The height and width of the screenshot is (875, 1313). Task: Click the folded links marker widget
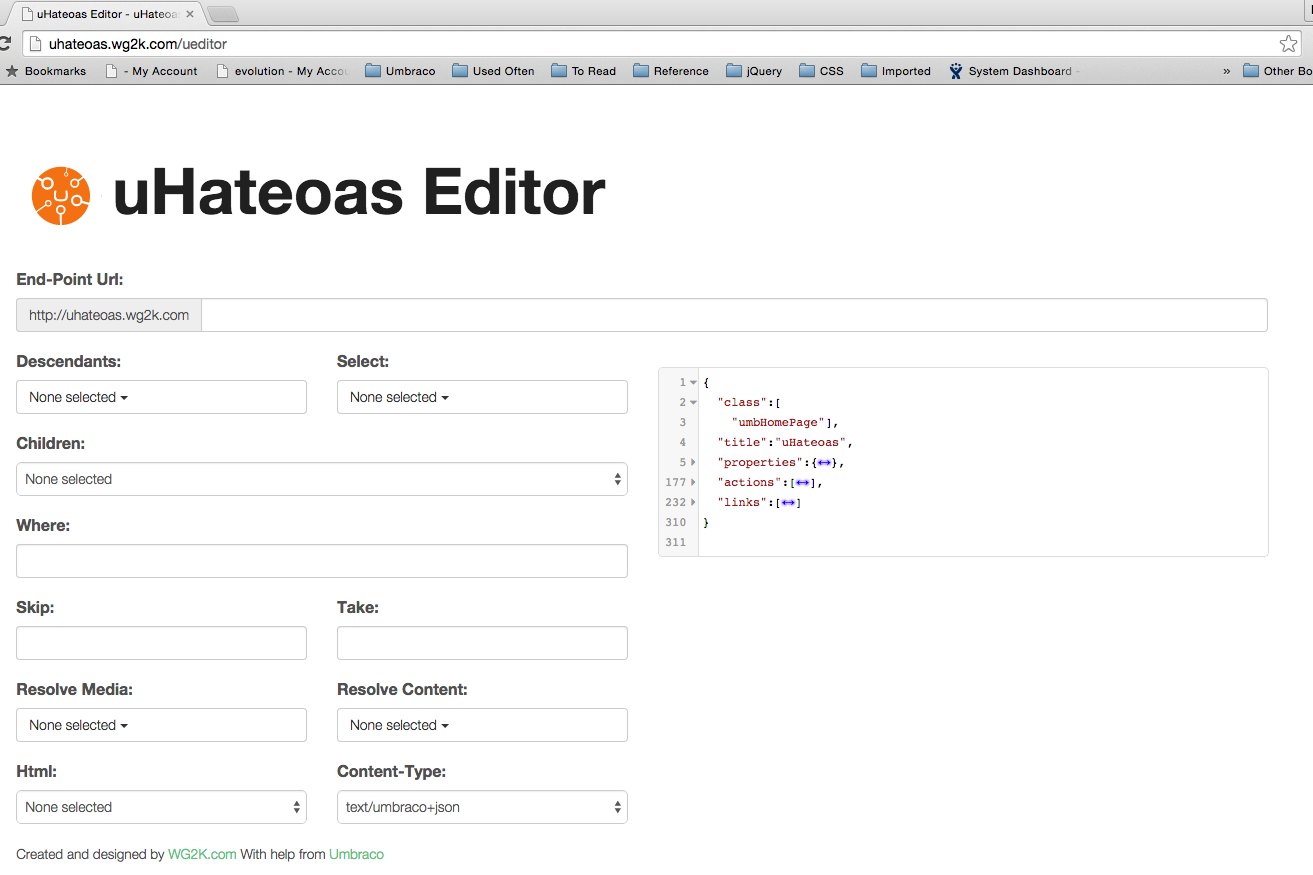[788, 502]
